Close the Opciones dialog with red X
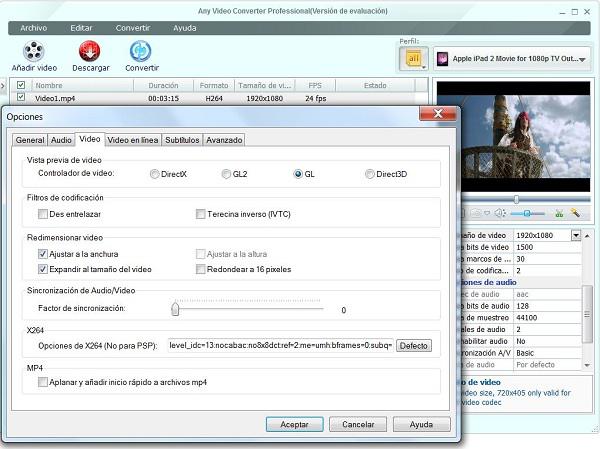The width and height of the screenshot is (600, 449). pyautogui.click(x=438, y=113)
